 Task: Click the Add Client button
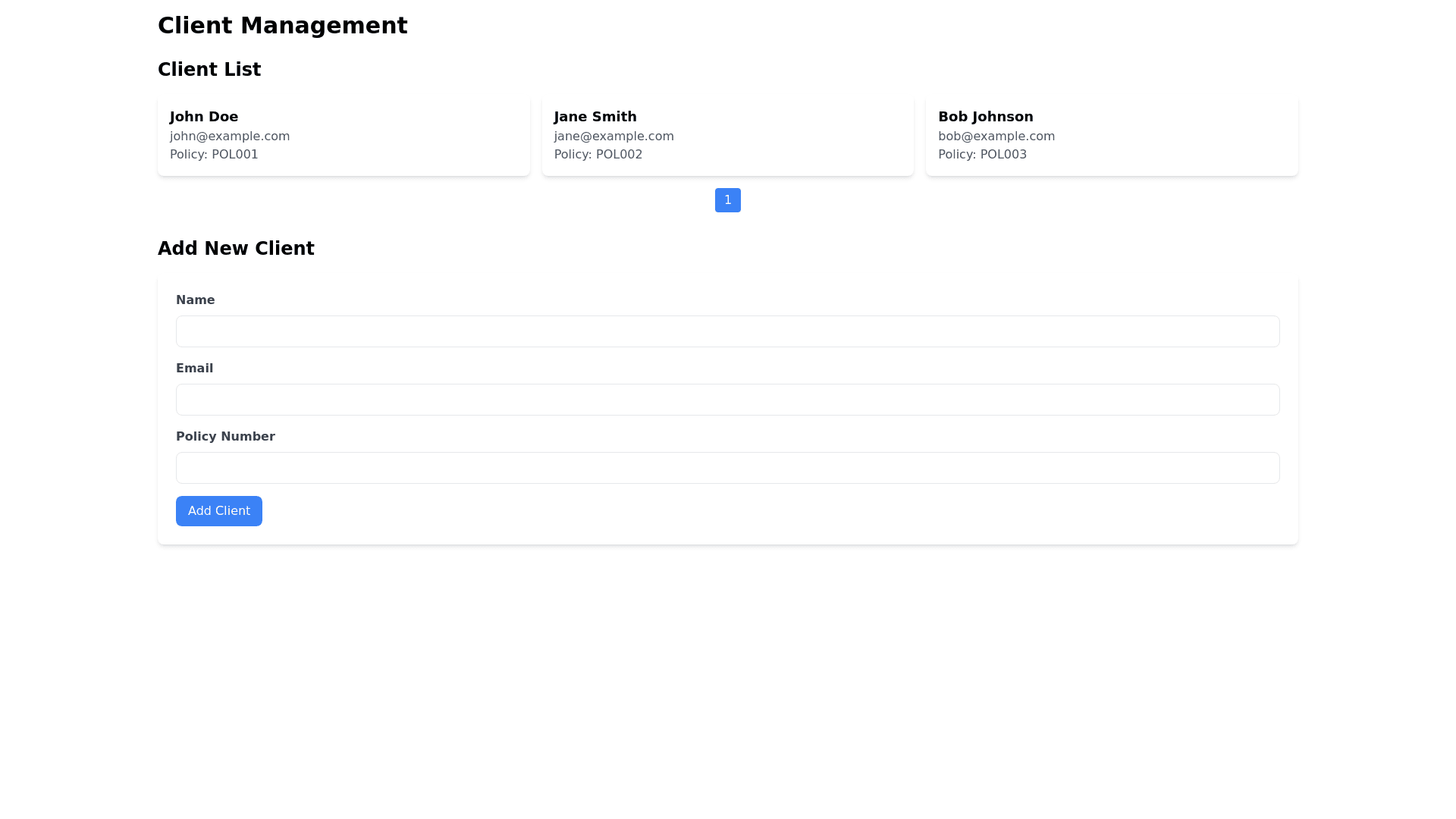tap(218, 510)
